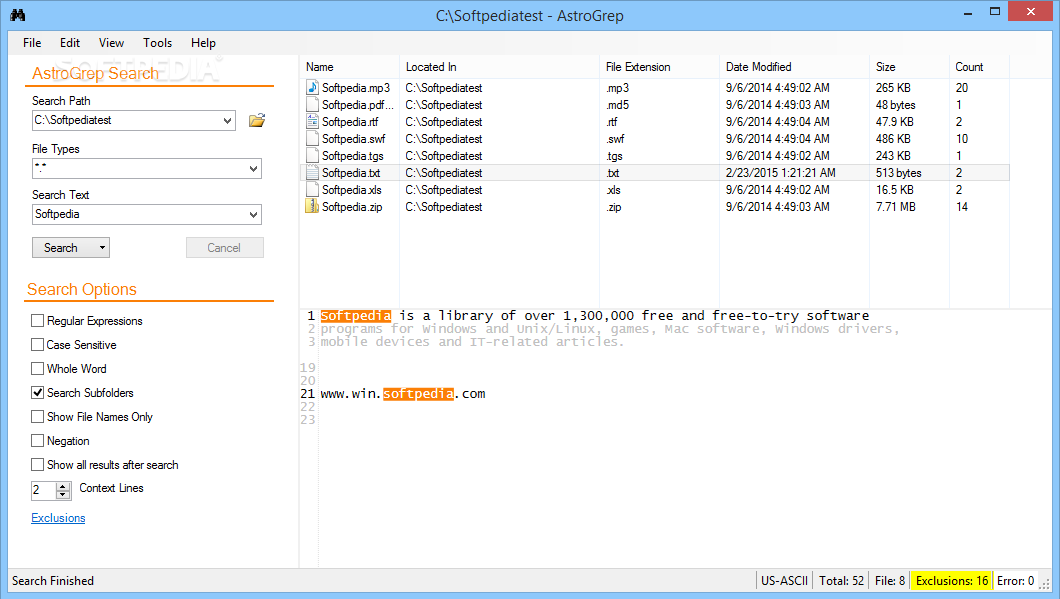Viewport: 1060px width, 599px height.
Task: Sort results by Date Modified column
Action: (x=794, y=67)
